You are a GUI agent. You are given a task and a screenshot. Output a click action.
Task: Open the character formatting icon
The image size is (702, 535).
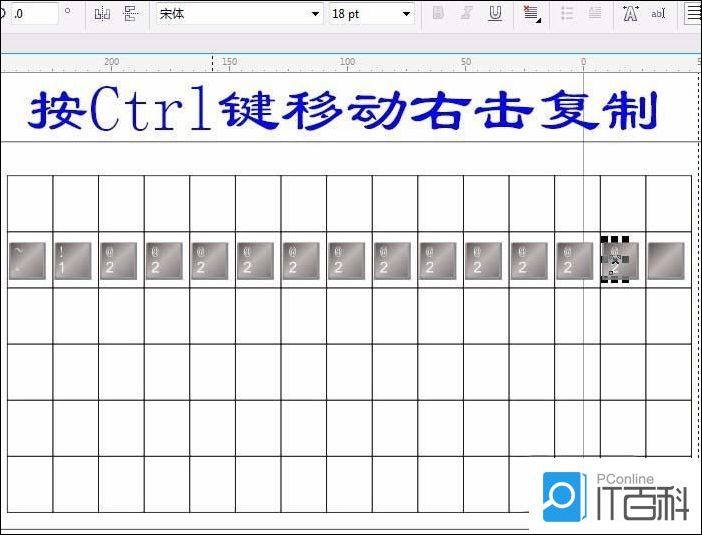point(630,14)
